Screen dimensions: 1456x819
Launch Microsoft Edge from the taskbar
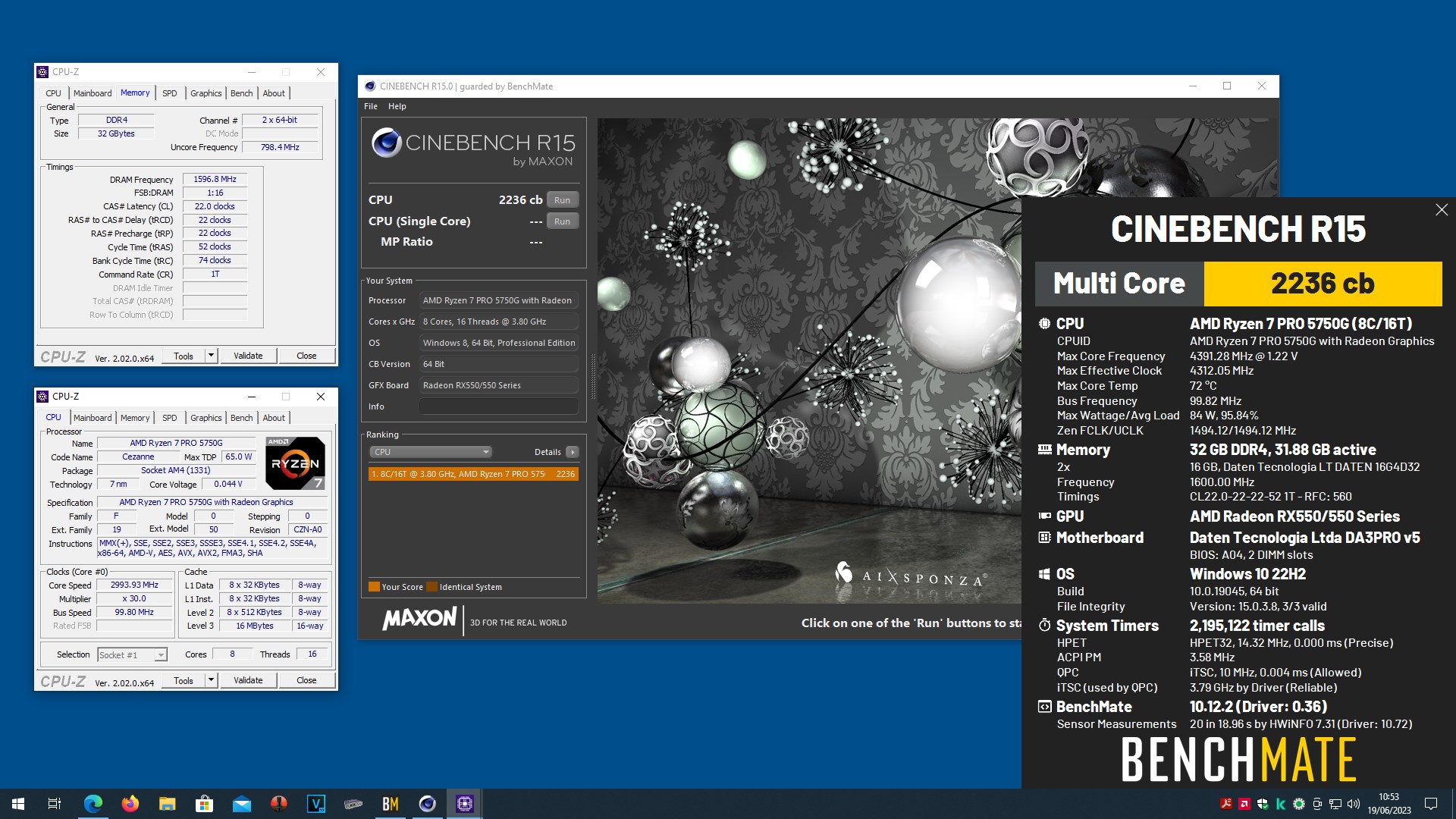[x=93, y=804]
